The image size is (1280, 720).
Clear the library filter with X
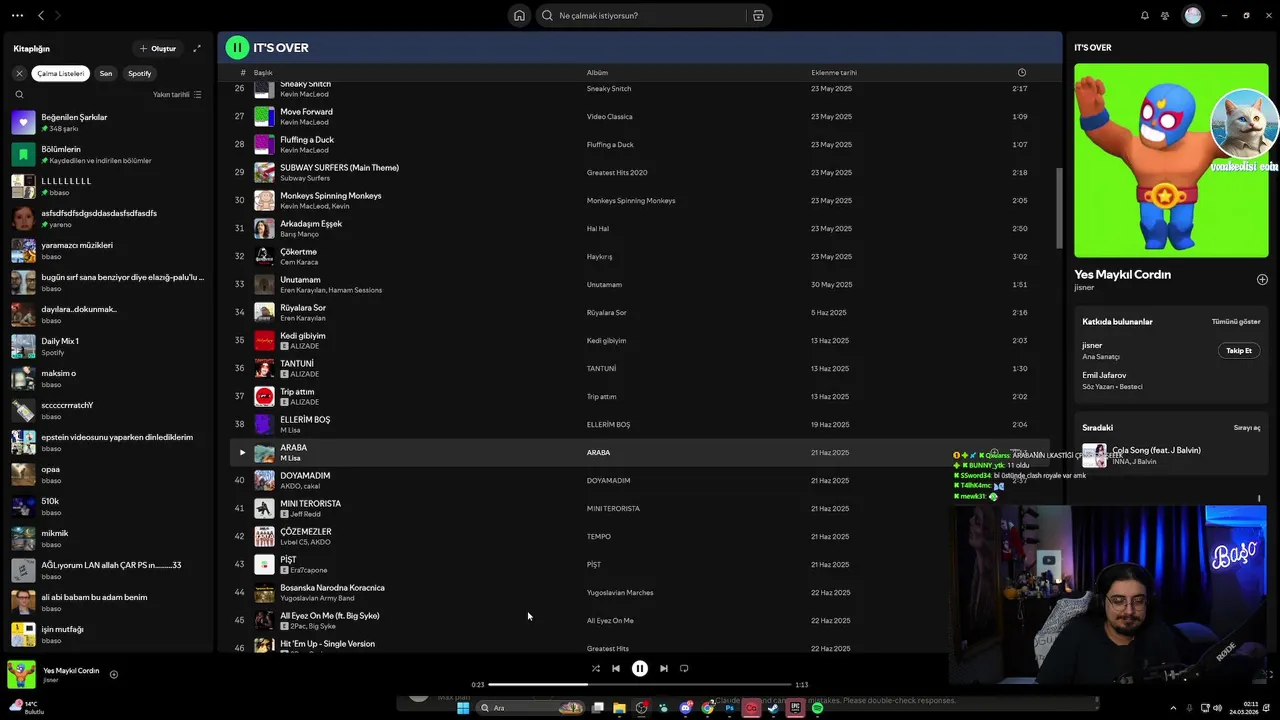tap(19, 73)
